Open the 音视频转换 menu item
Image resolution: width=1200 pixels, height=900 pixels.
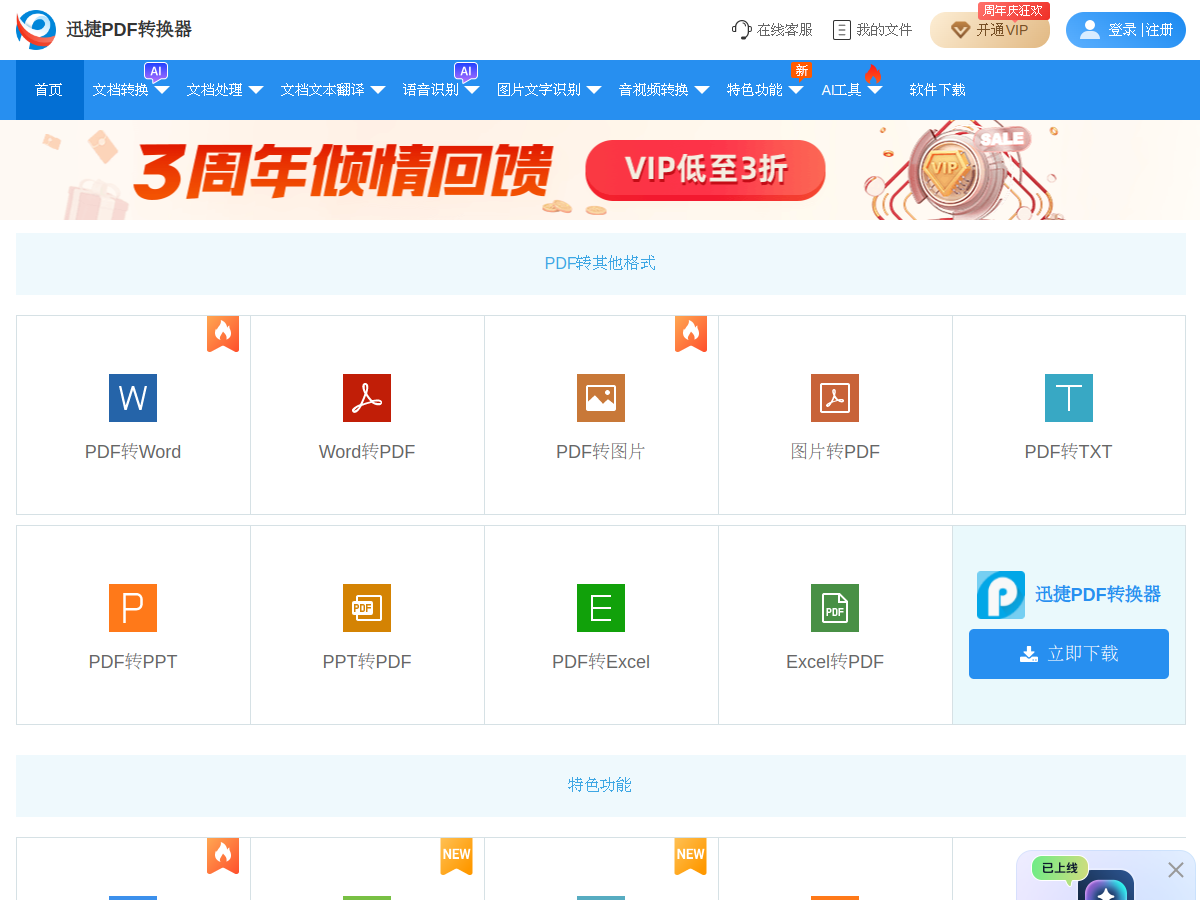pyautogui.click(x=654, y=90)
